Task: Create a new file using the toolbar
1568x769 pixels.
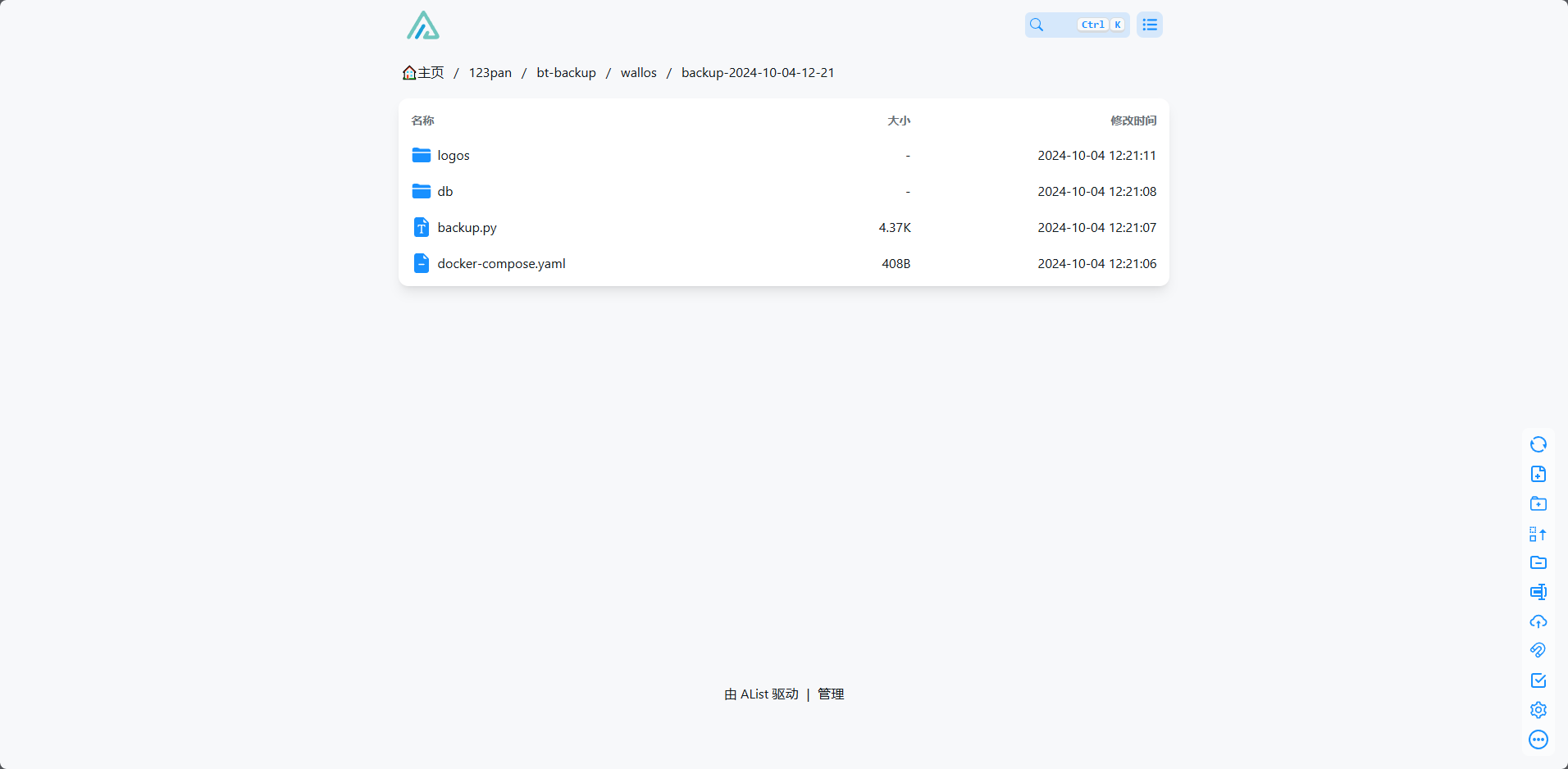Action: (1538, 474)
